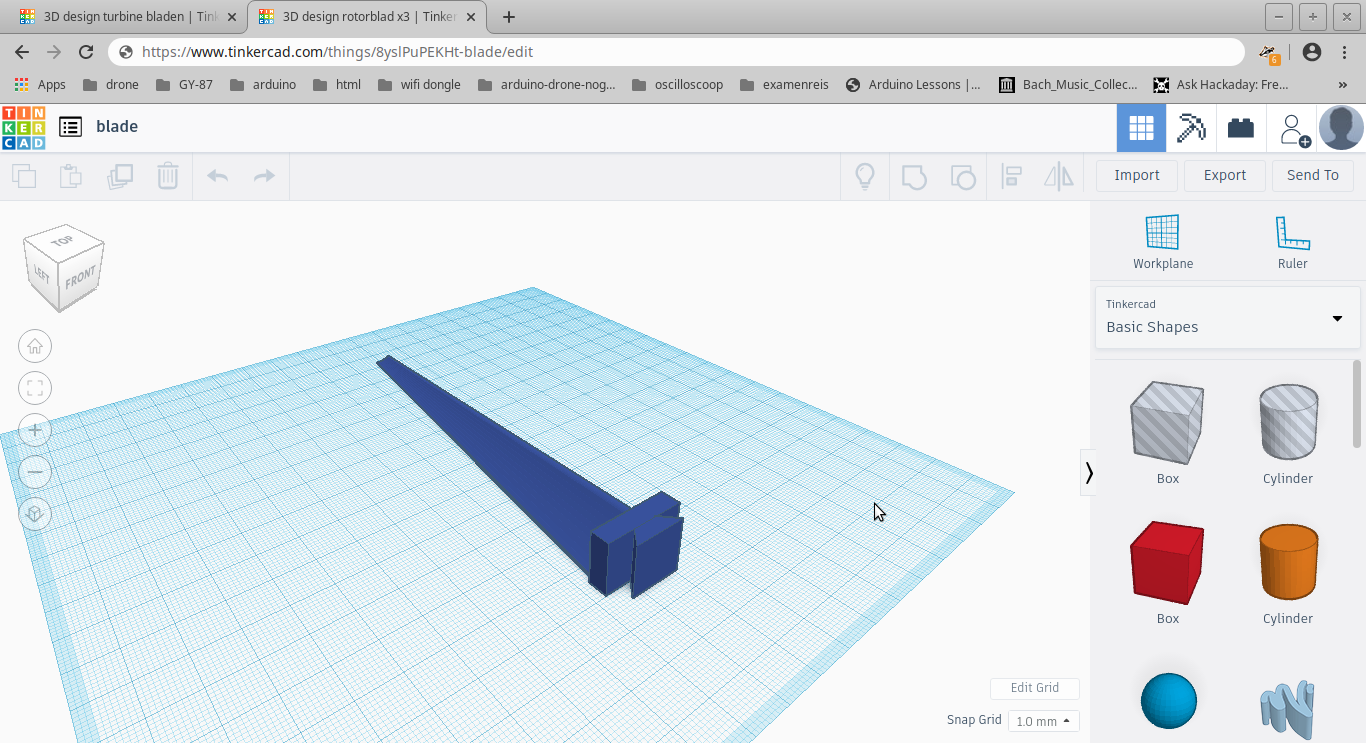This screenshot has height=743, width=1366.
Task: Open a new browser tab
Action: point(508,17)
